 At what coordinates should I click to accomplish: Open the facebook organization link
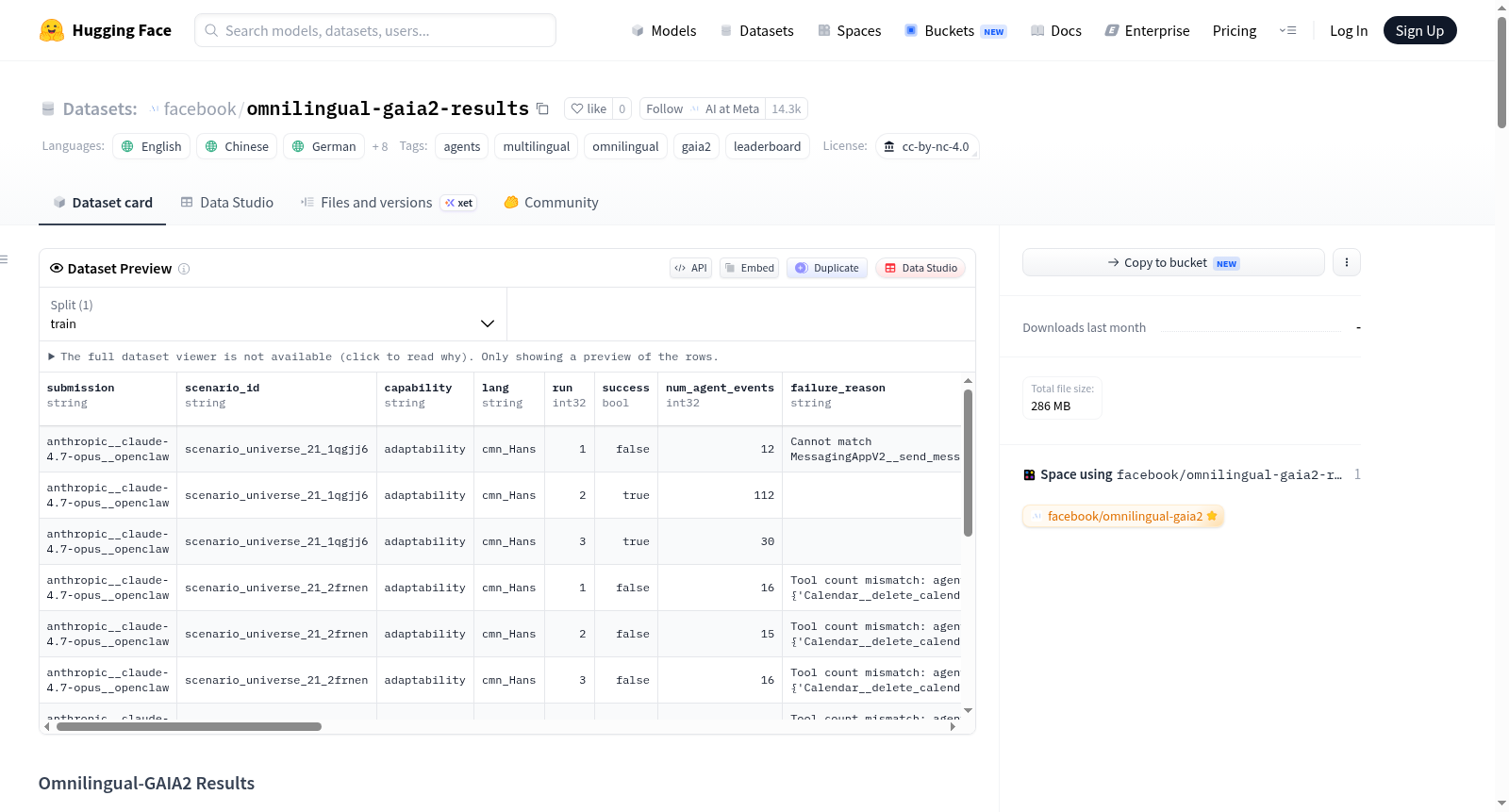[200, 108]
